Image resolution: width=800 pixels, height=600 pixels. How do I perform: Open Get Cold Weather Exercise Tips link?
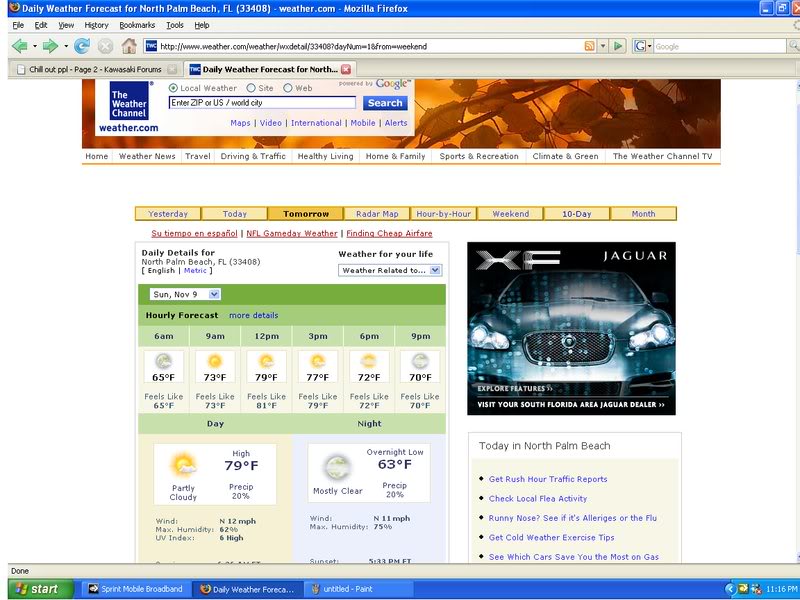click(552, 537)
